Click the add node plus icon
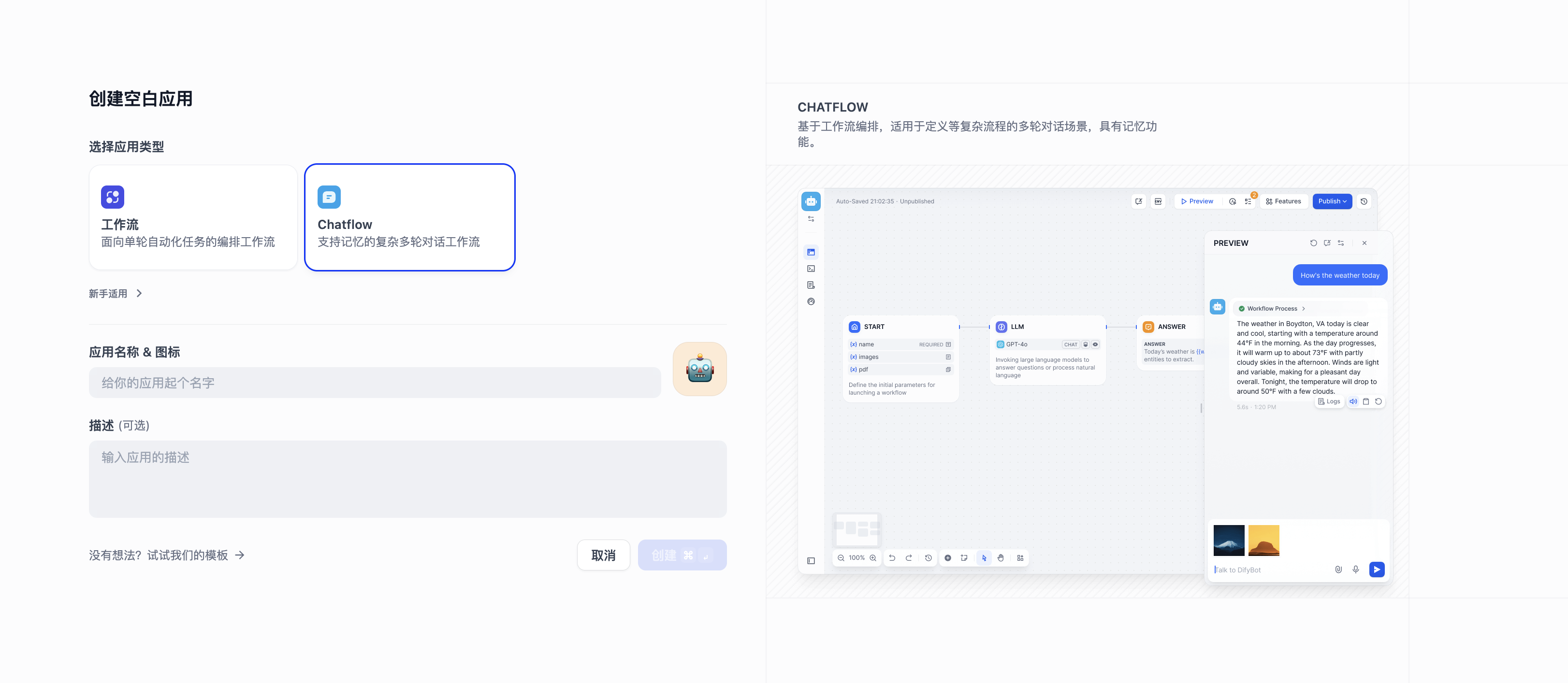Viewport: 1568px width, 683px height. (948, 558)
